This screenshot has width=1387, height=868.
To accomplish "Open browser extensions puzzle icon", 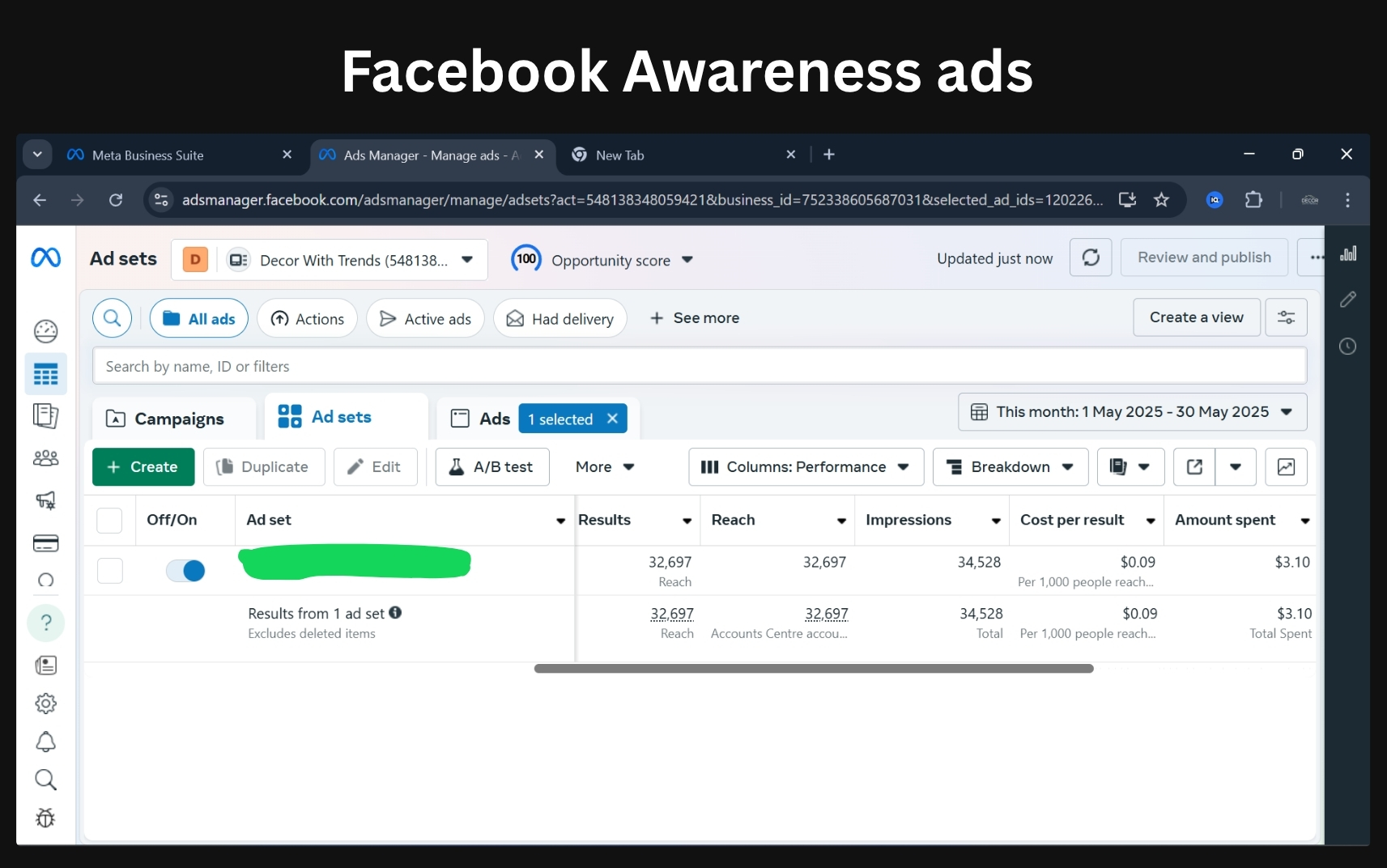I will tap(1253, 200).
